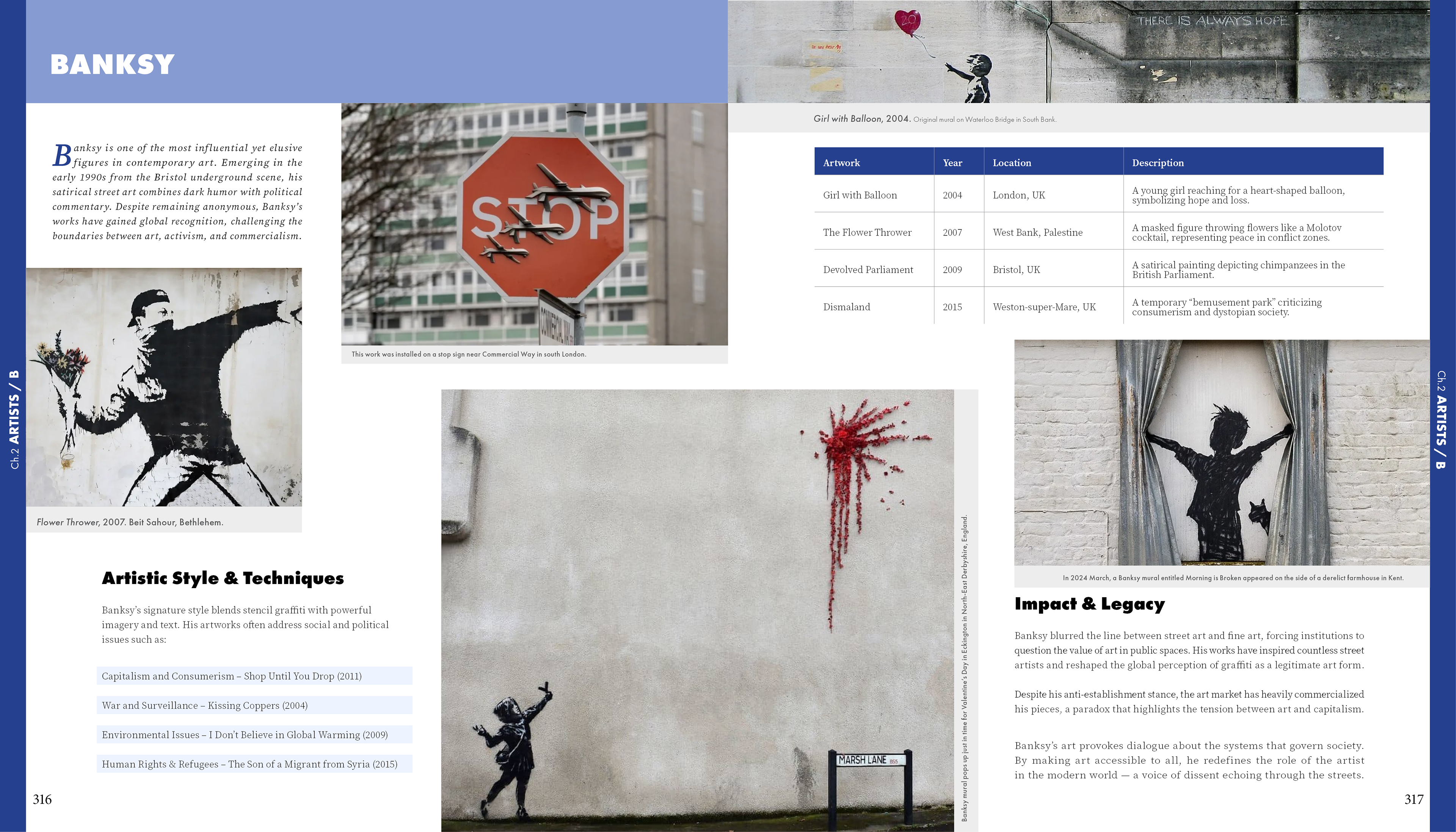
Task: Open the Morning is Broken mural photo
Action: click(1222, 452)
